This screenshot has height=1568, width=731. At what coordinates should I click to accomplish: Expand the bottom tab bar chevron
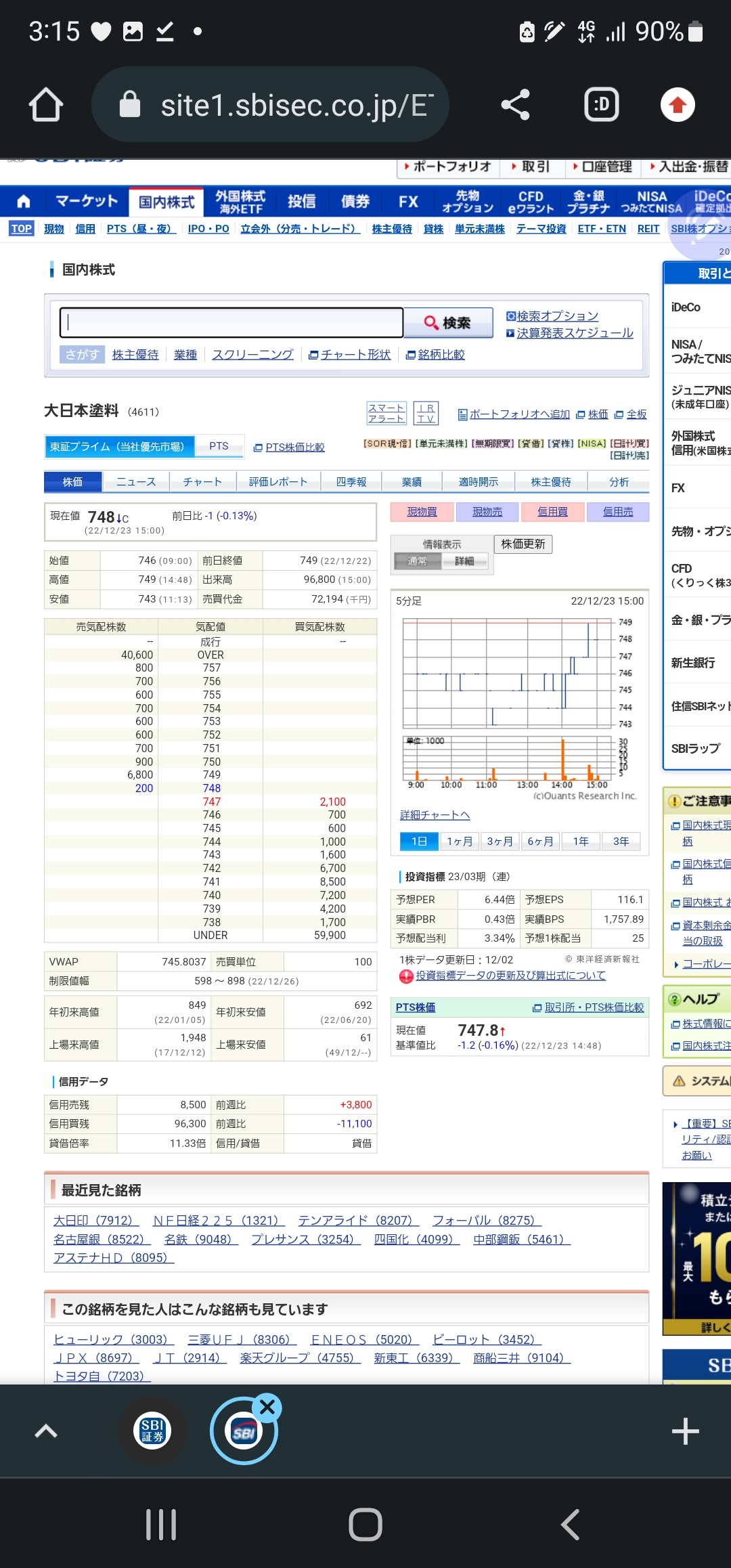(46, 1431)
